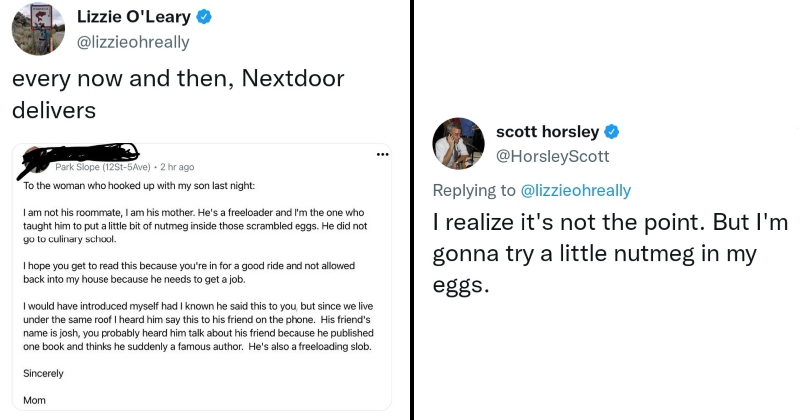
Task: Open the three-dot menu on Nextdoor post
Action: click(382, 155)
